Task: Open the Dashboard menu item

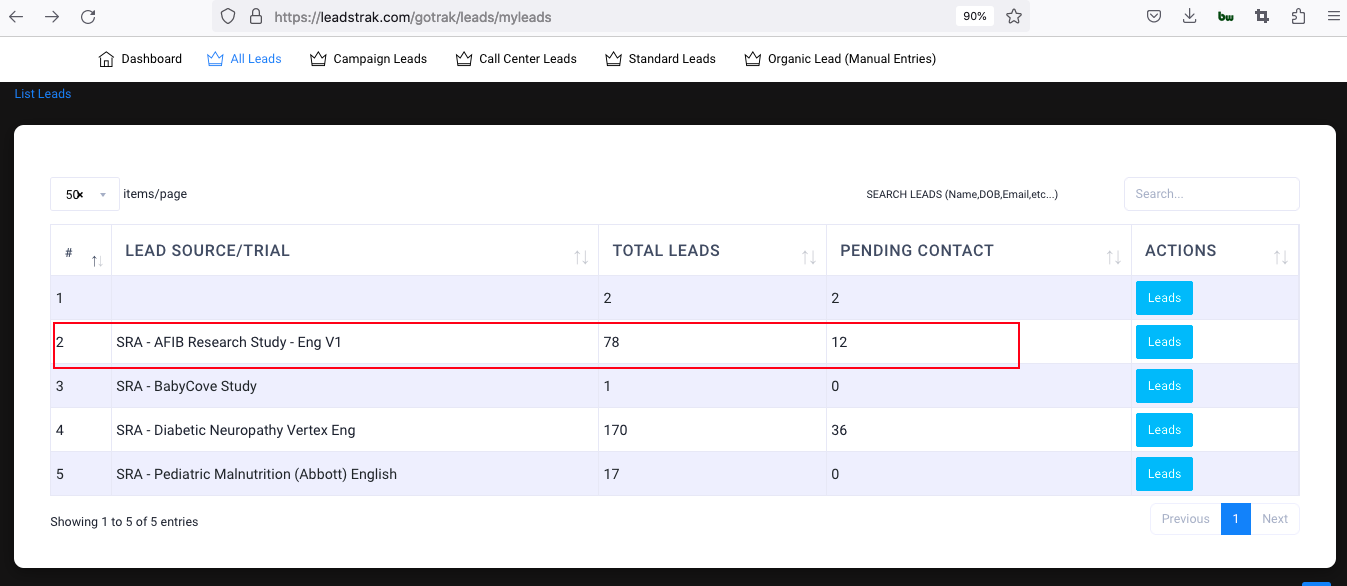Action: click(140, 59)
